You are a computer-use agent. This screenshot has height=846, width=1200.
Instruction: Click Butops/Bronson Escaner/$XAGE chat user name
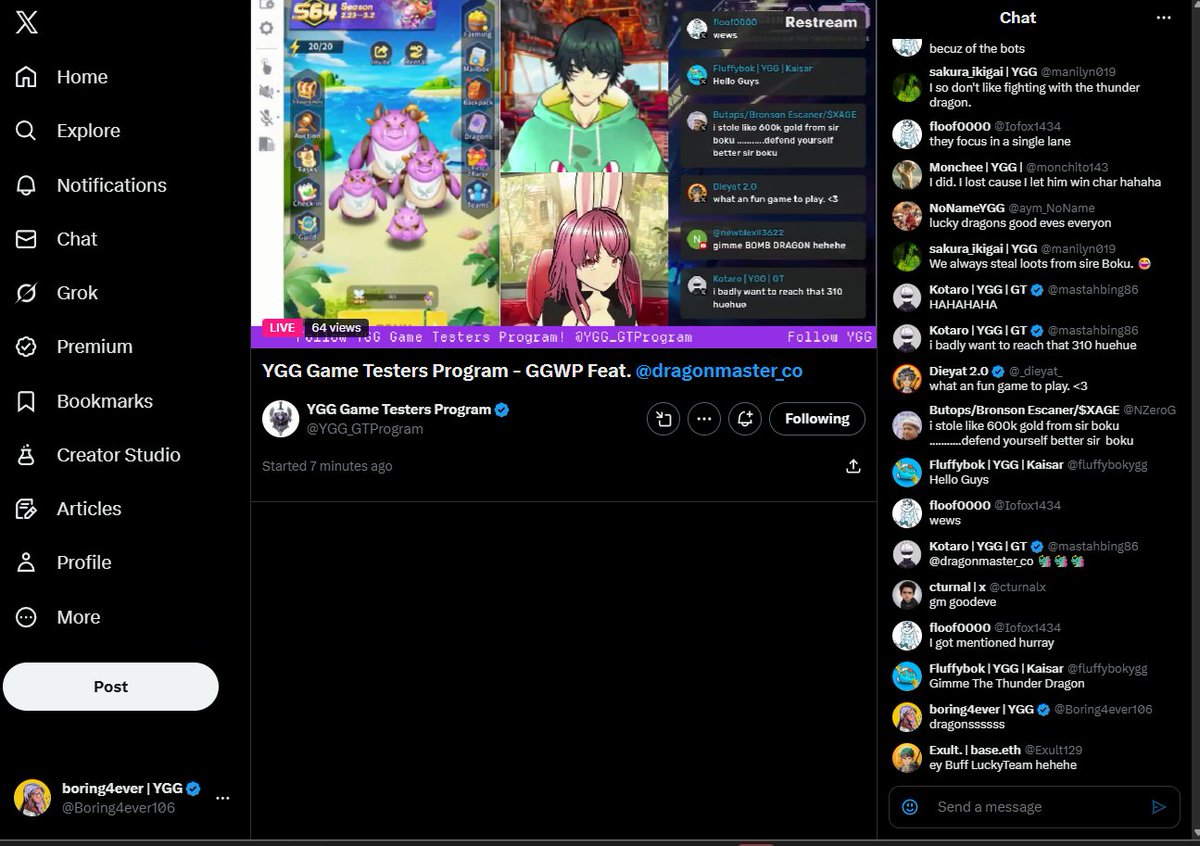1024,410
